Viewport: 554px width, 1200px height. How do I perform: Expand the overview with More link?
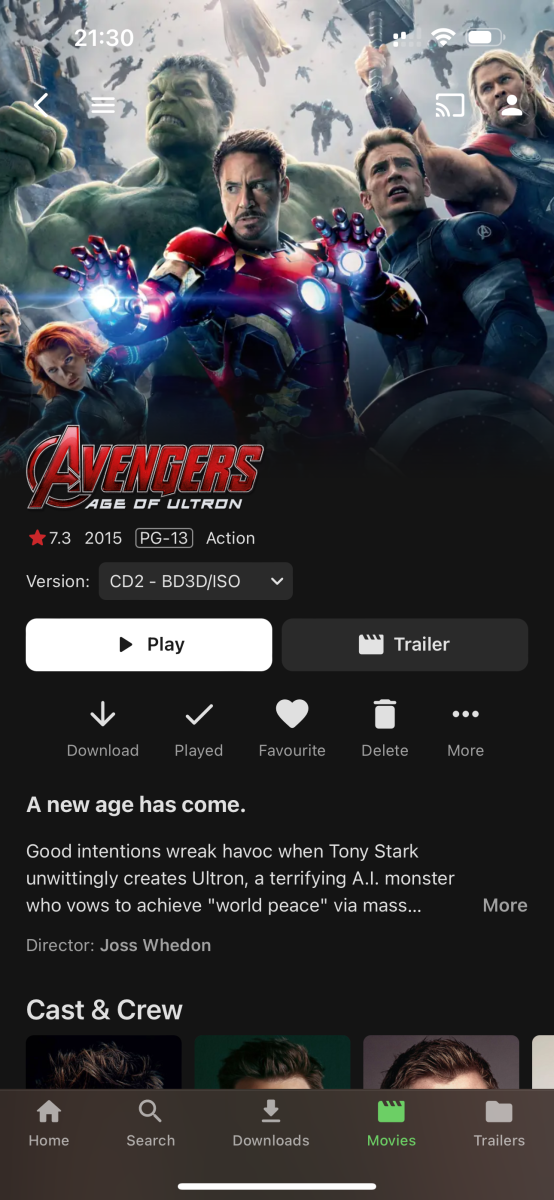click(505, 905)
